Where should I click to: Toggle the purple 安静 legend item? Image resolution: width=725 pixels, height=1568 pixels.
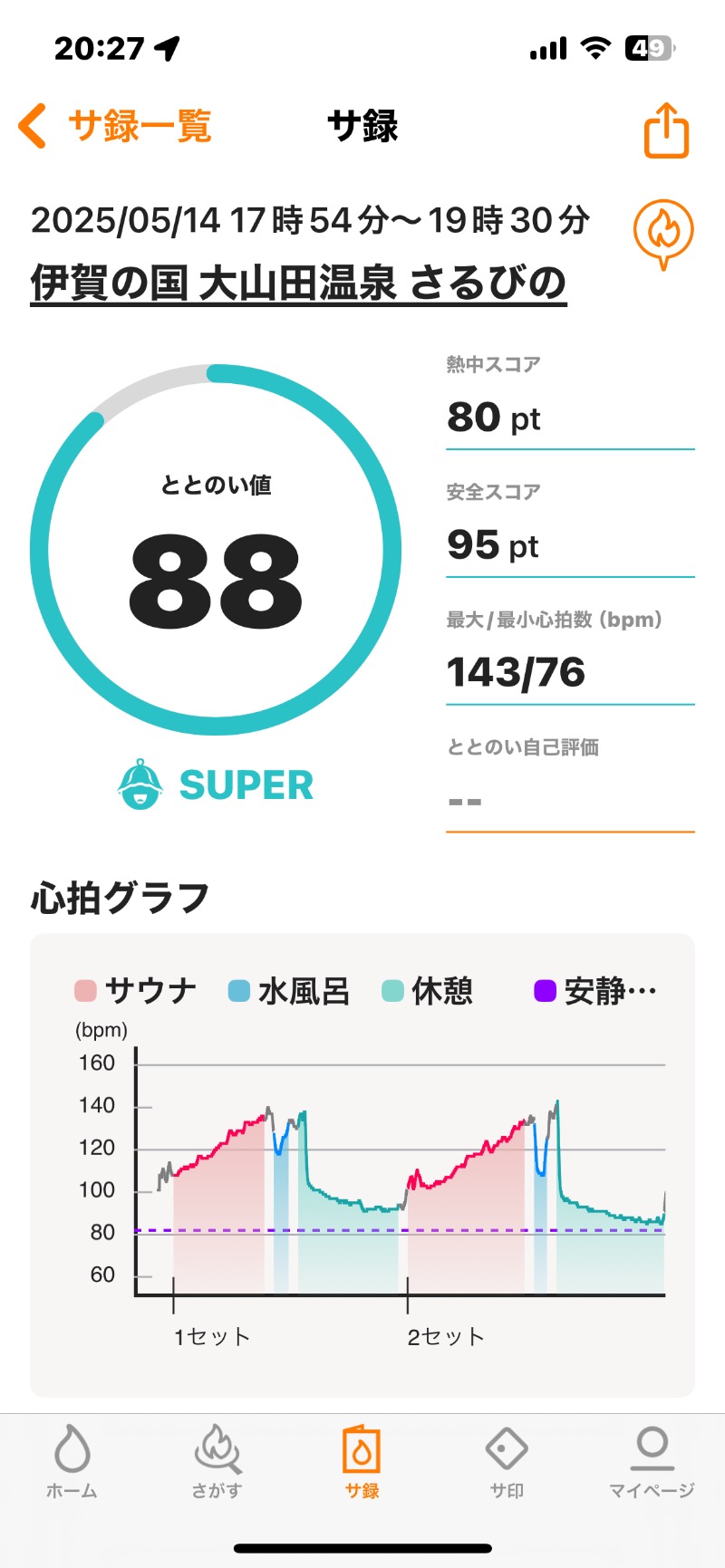pyautogui.click(x=594, y=991)
